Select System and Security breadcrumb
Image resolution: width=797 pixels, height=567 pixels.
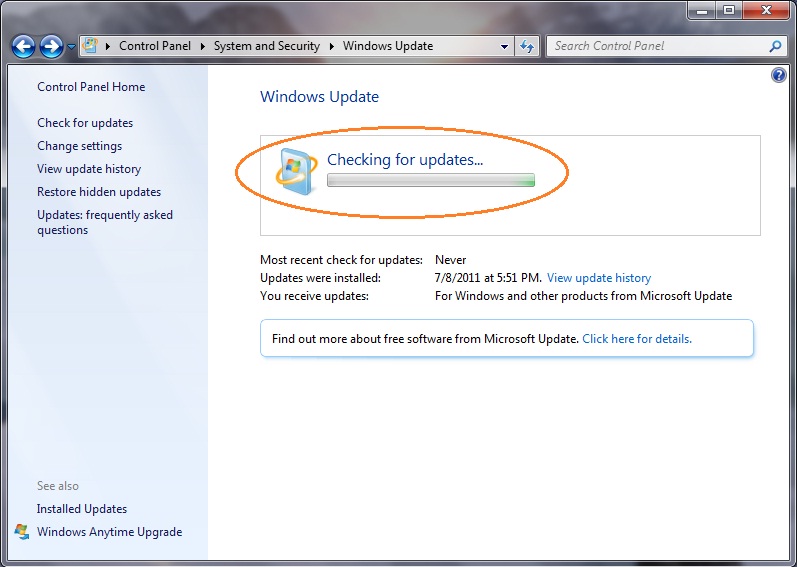267,46
